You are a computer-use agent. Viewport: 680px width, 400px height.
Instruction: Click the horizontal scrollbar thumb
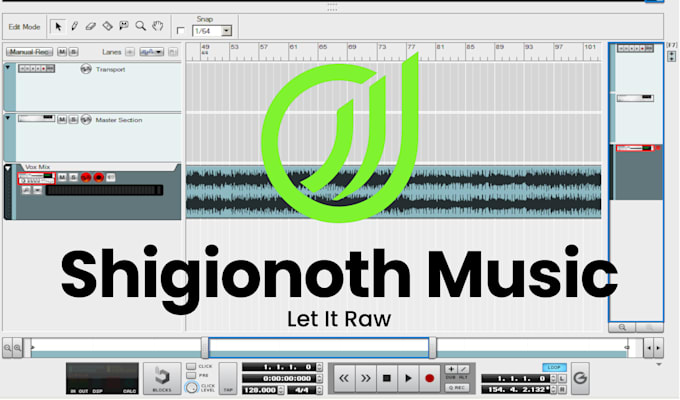319,348
